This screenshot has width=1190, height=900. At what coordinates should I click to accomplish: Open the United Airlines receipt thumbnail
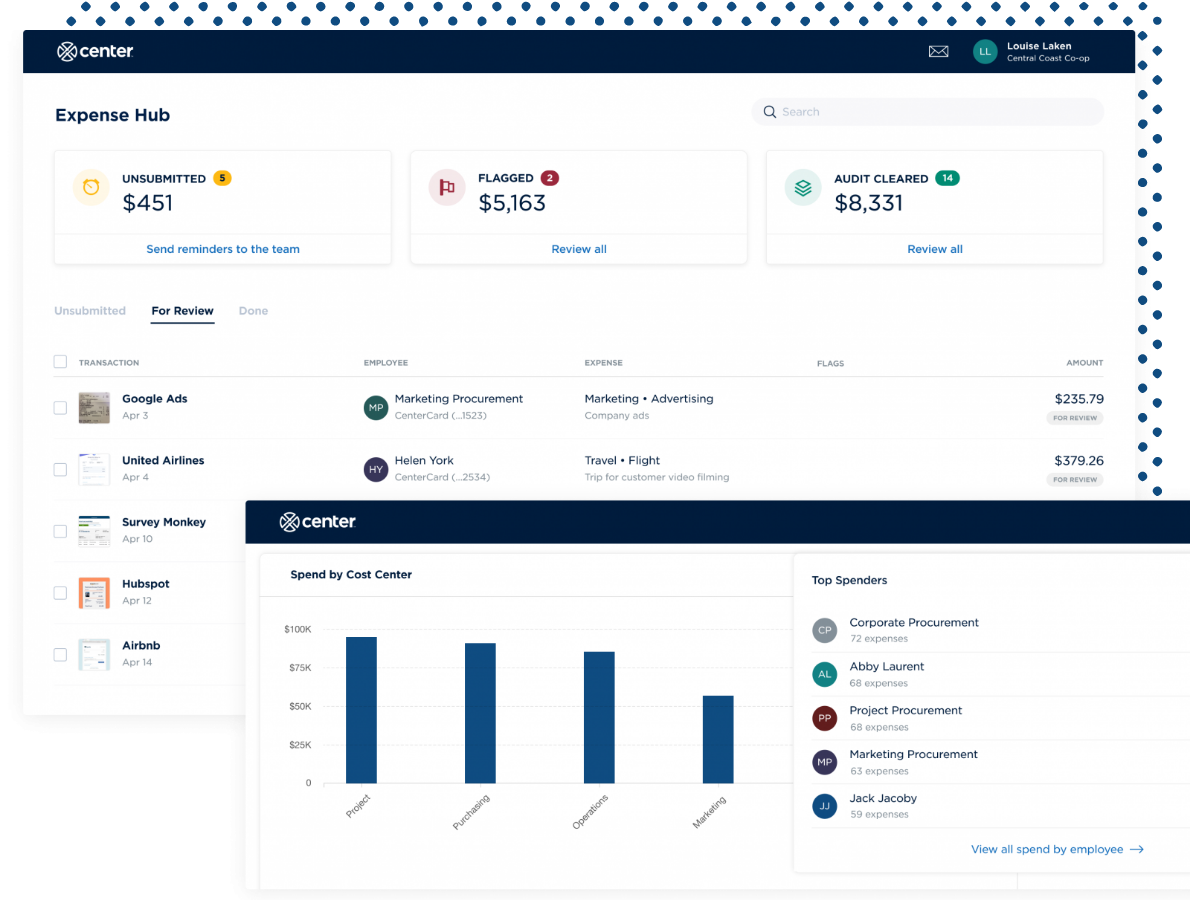[94, 469]
